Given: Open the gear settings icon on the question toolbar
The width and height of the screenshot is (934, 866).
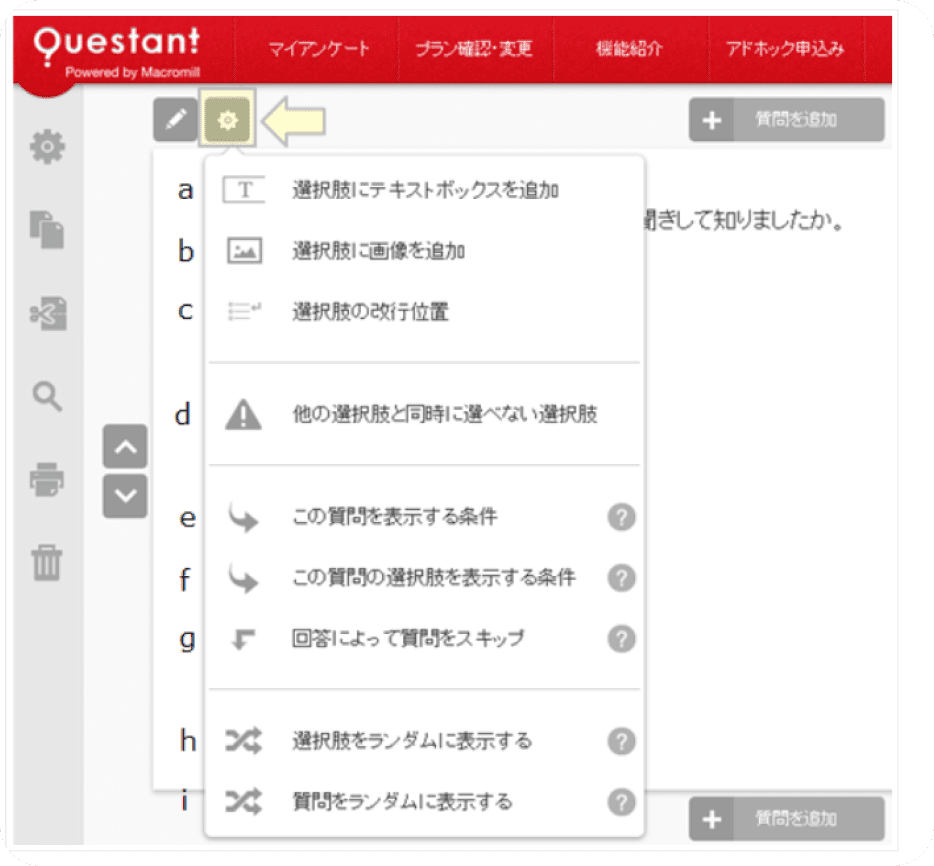Looking at the screenshot, I should coord(230,119).
